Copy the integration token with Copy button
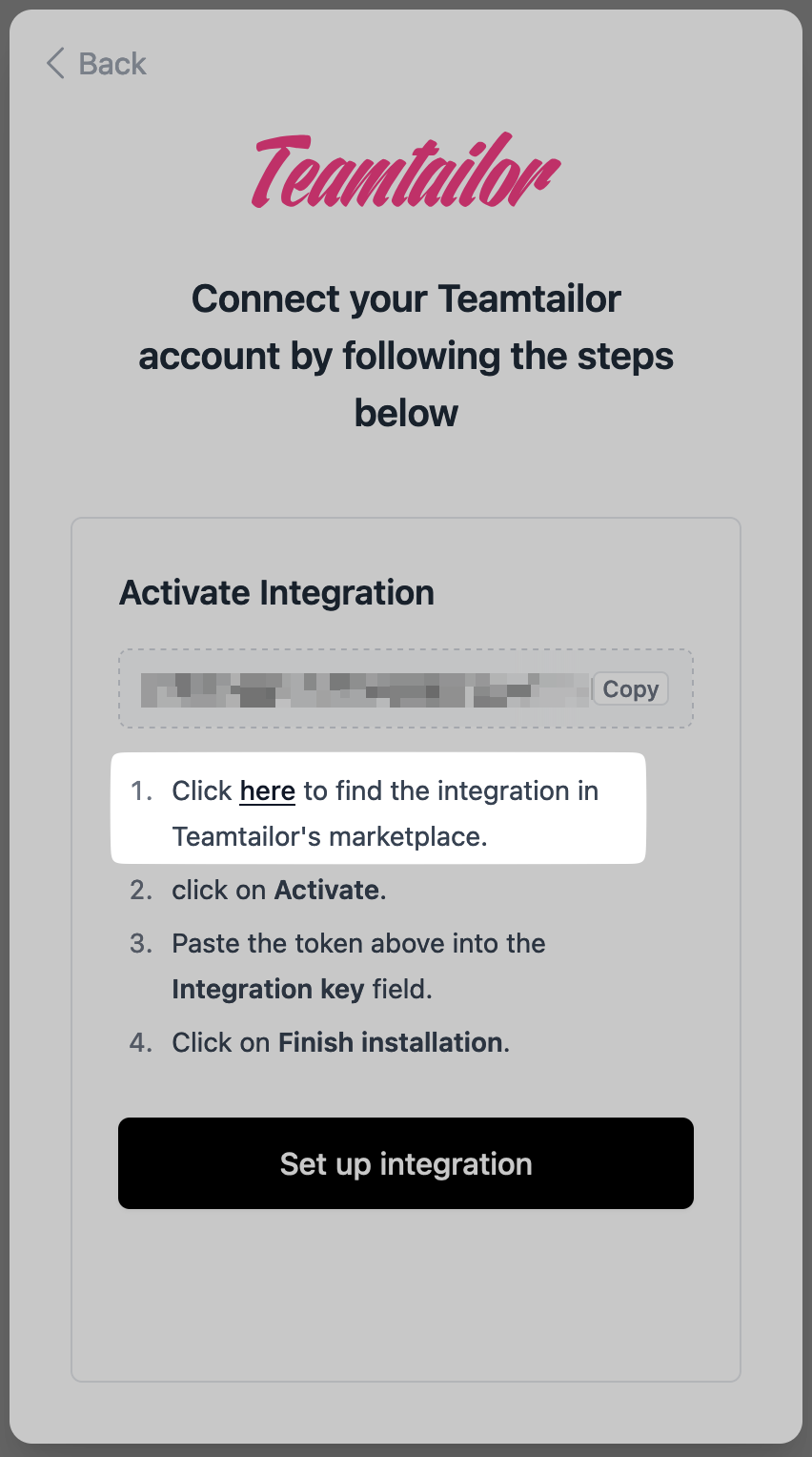The height and width of the screenshot is (1457, 812). [630, 689]
